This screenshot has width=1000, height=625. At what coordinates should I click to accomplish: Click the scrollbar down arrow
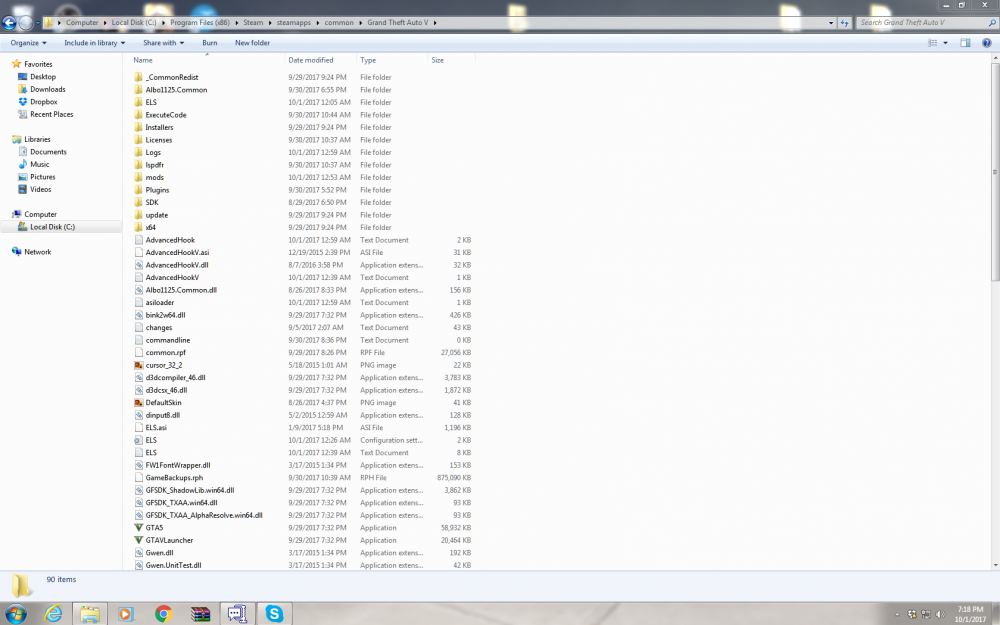995,564
